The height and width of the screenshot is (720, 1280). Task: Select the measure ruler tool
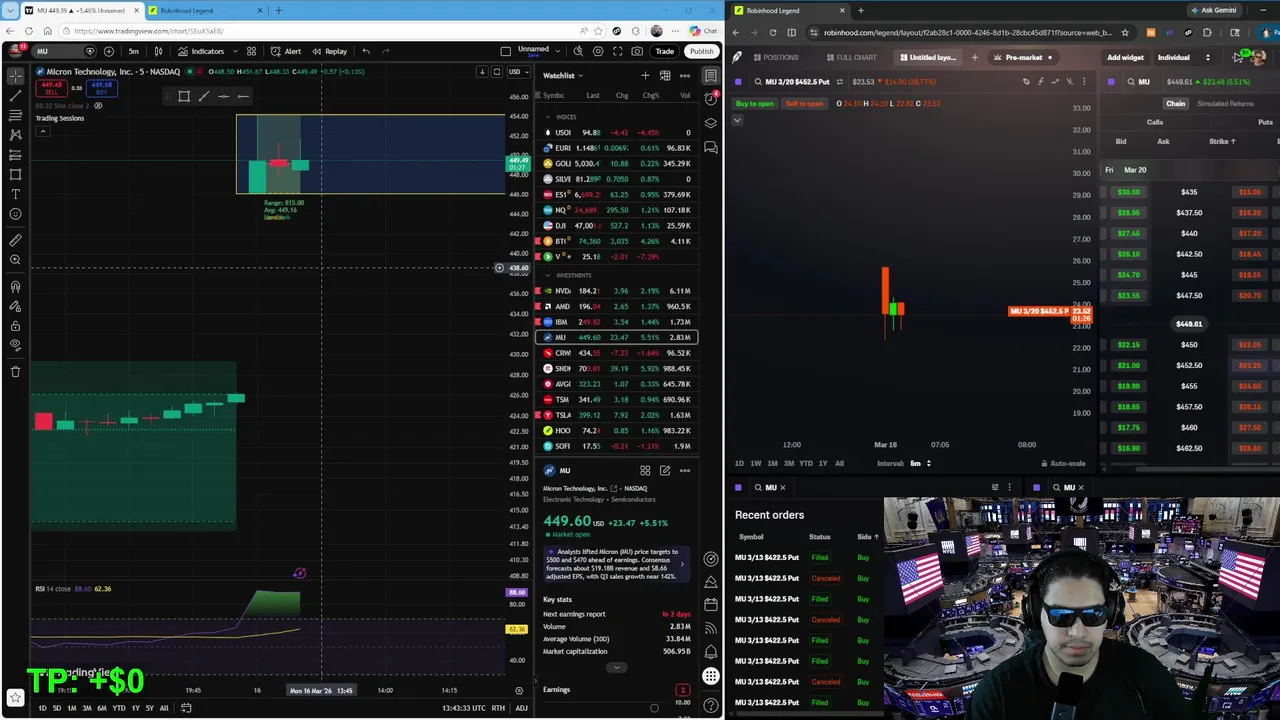(15, 240)
